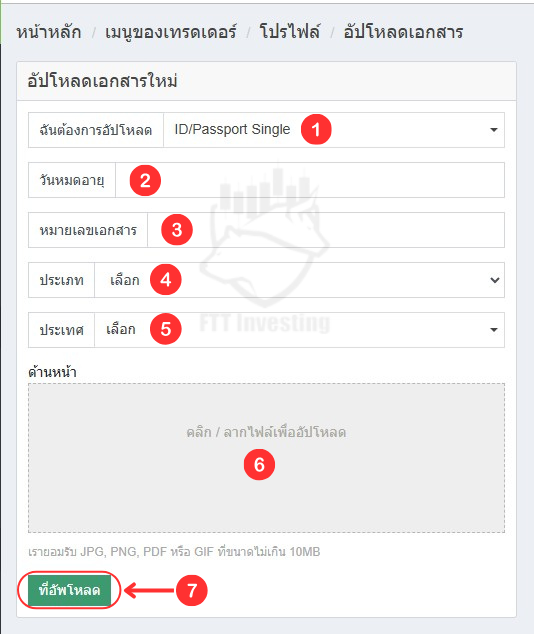This screenshot has width=534, height=634.
Task: Open the ID/Passport Single document type dropdown
Action: 334,130
